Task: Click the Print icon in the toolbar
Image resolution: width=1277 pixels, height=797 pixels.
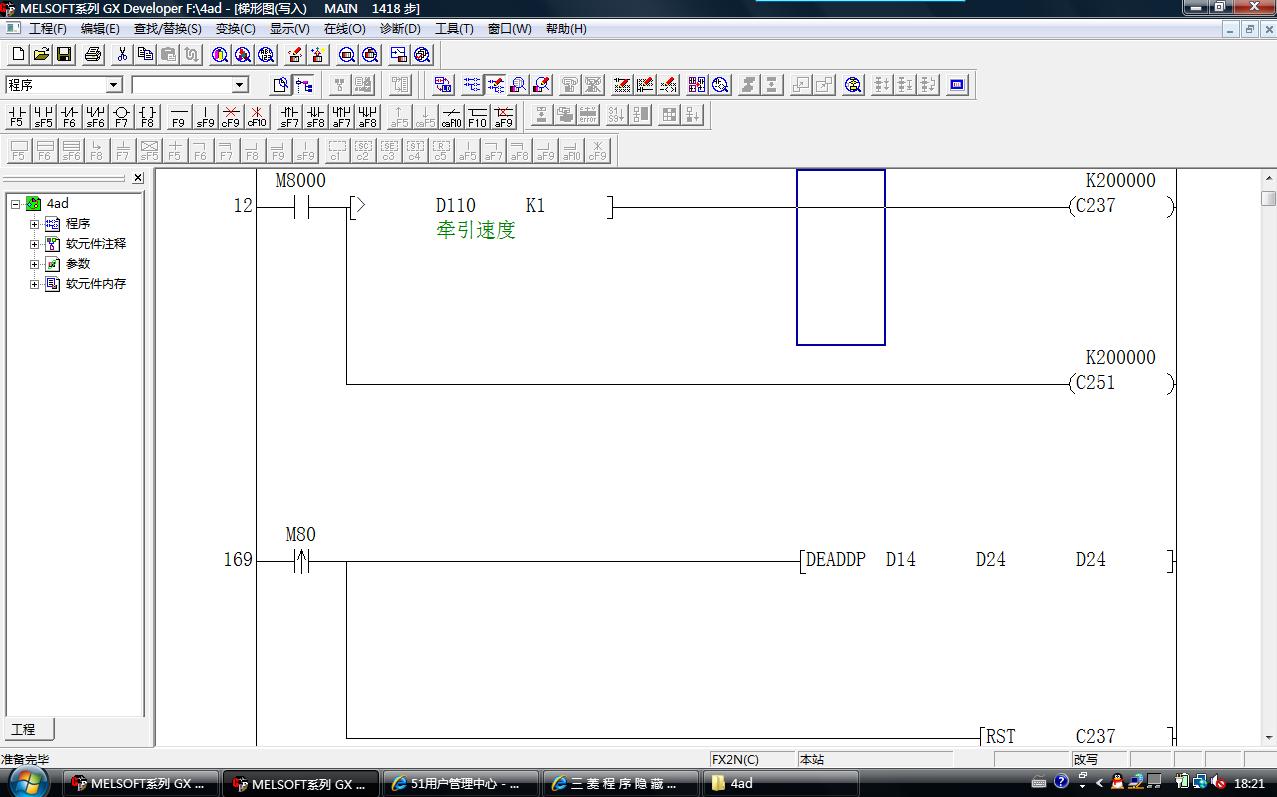Action: coord(93,54)
